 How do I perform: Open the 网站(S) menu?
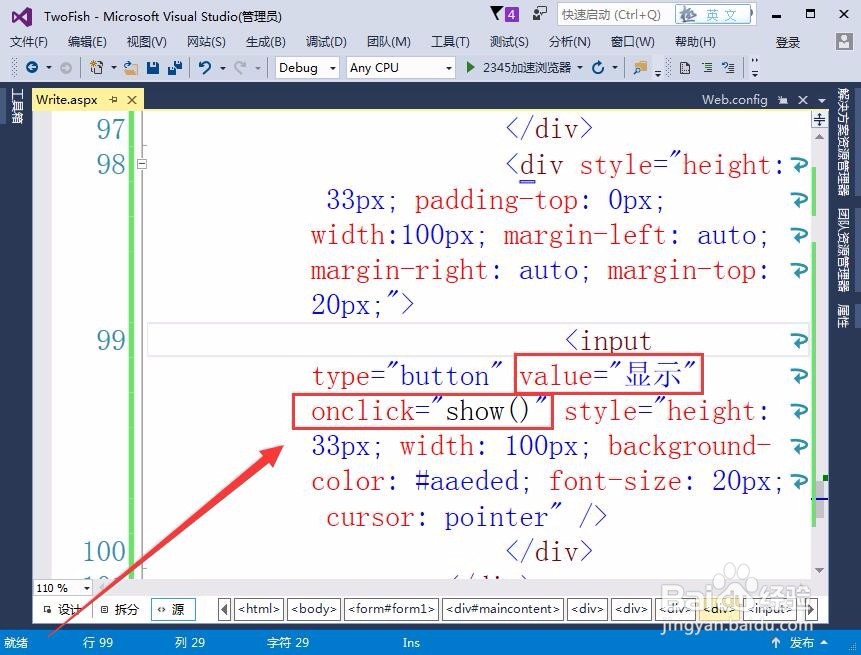coord(206,42)
